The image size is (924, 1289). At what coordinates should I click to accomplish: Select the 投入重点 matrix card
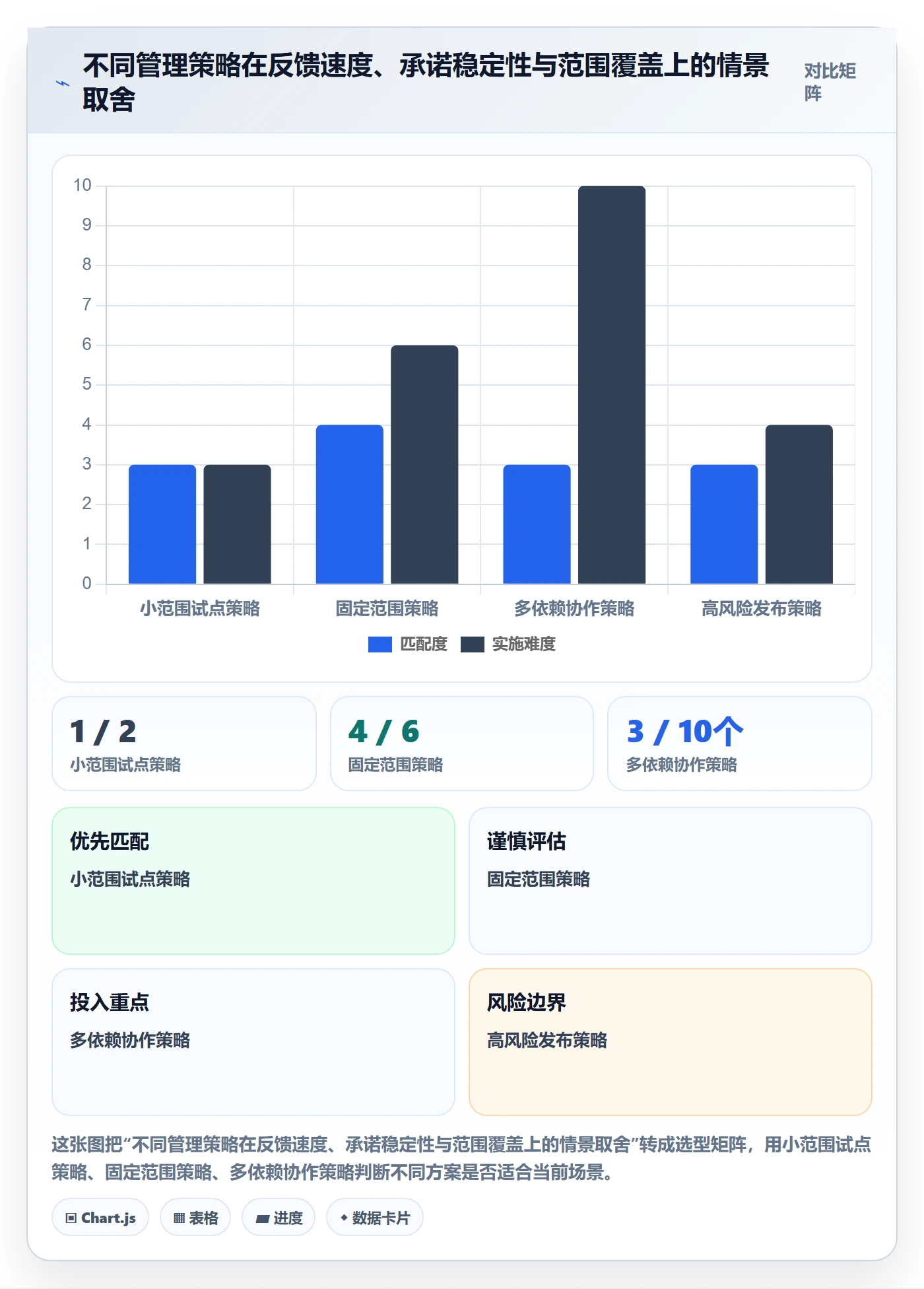(253, 1042)
